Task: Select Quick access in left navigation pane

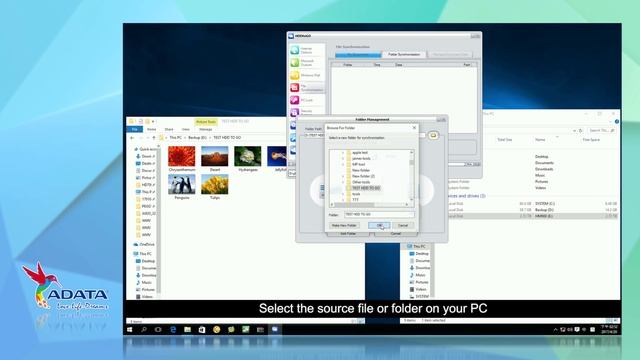Action: coord(146,149)
